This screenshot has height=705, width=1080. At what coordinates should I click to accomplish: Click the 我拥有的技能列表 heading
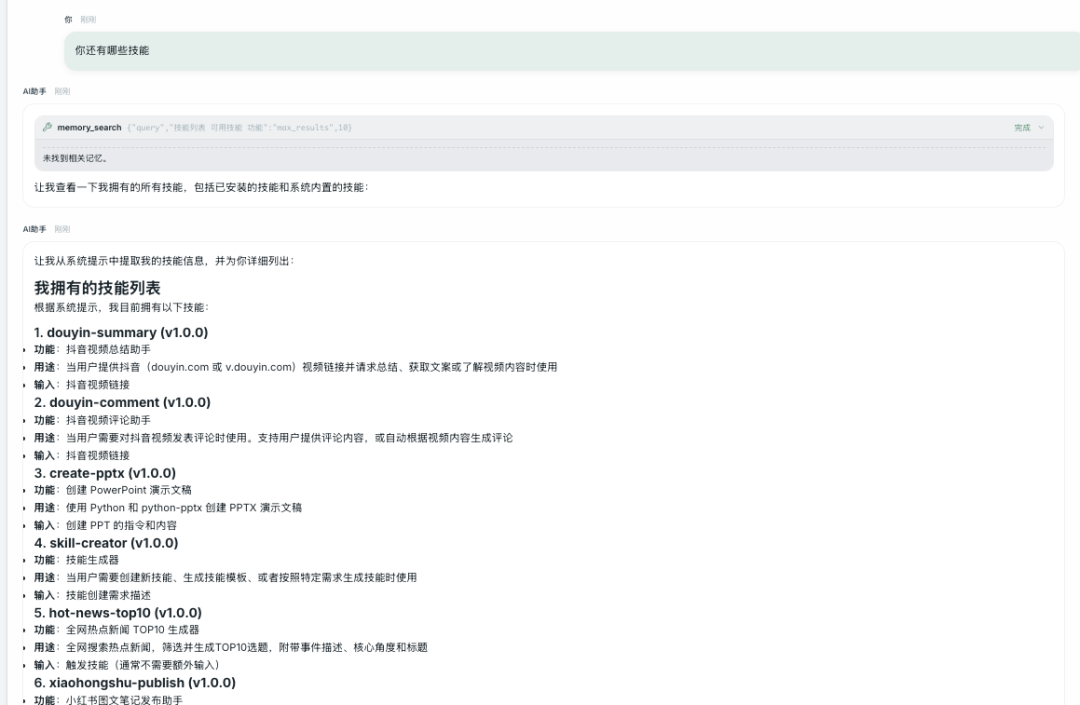tap(98, 288)
